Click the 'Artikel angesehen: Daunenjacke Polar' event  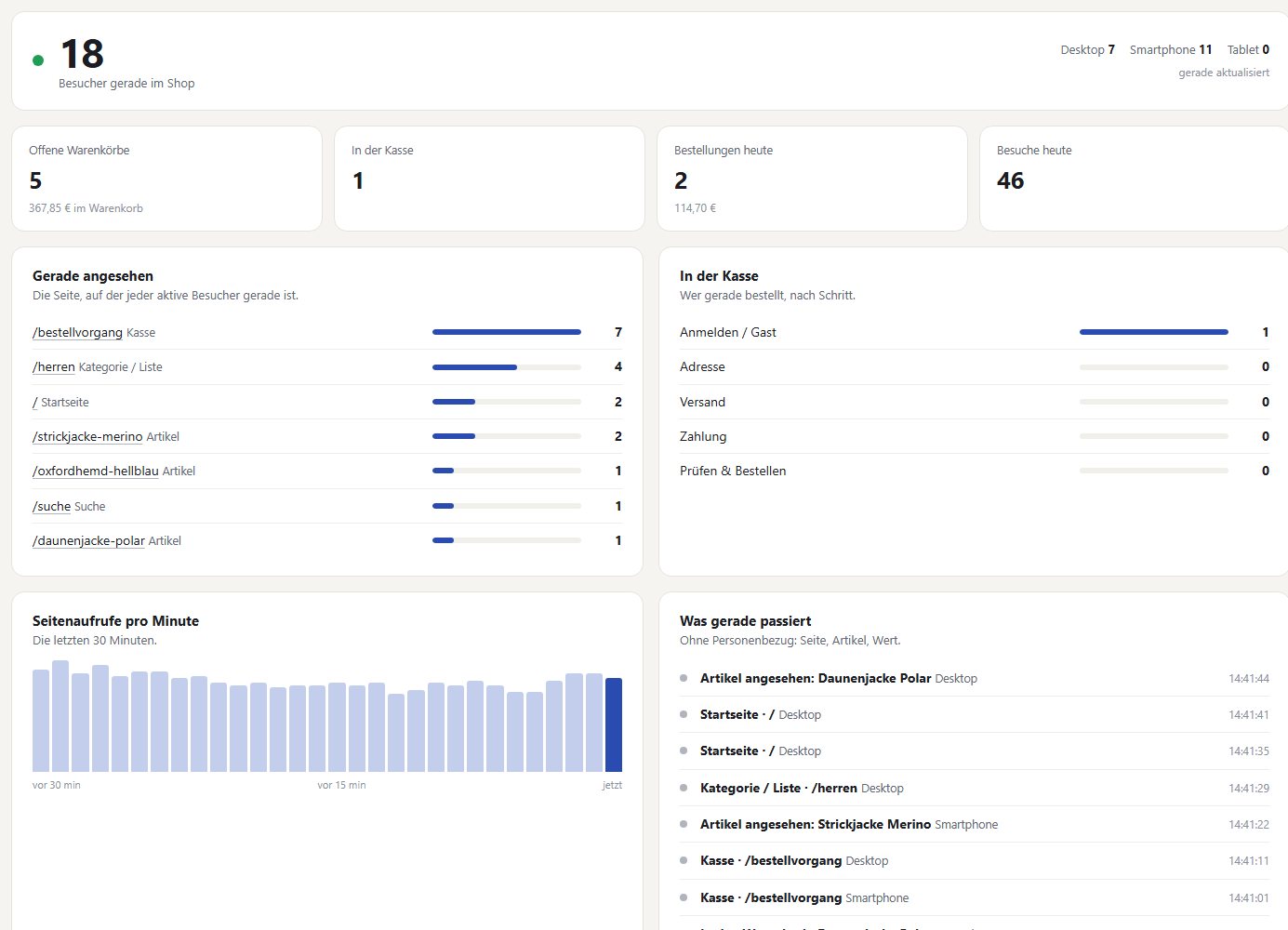tap(975, 679)
